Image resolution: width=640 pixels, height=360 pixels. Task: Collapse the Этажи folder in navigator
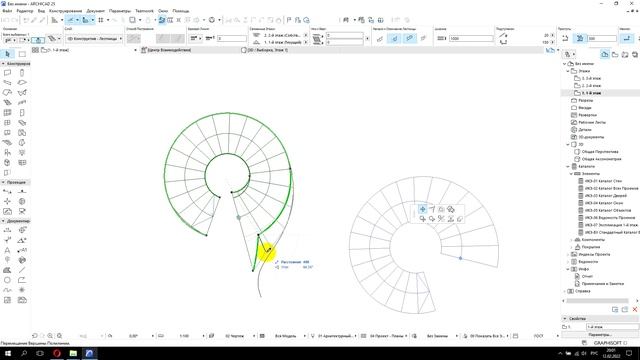(568, 71)
